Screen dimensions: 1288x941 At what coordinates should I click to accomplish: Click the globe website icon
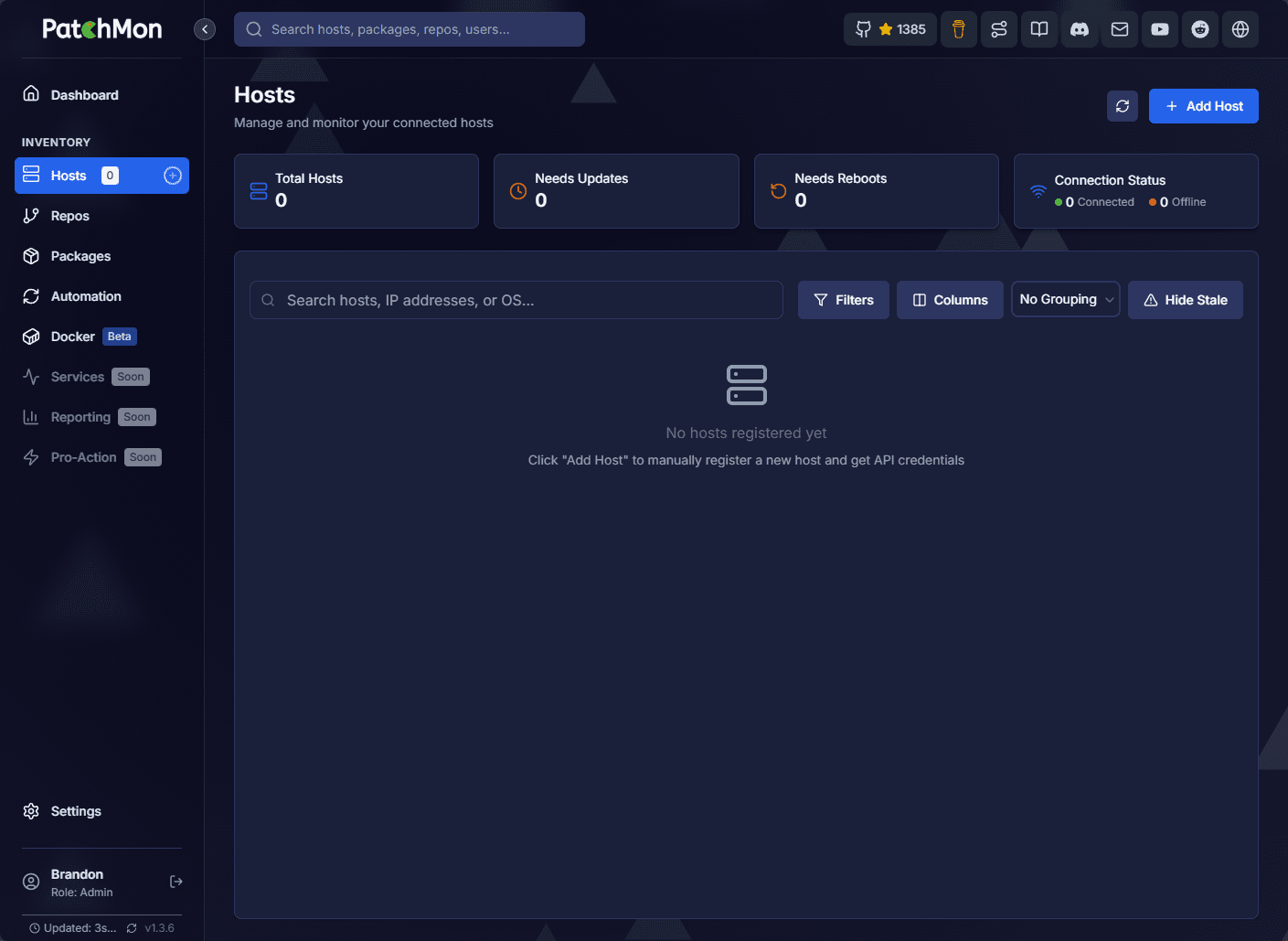1240,29
